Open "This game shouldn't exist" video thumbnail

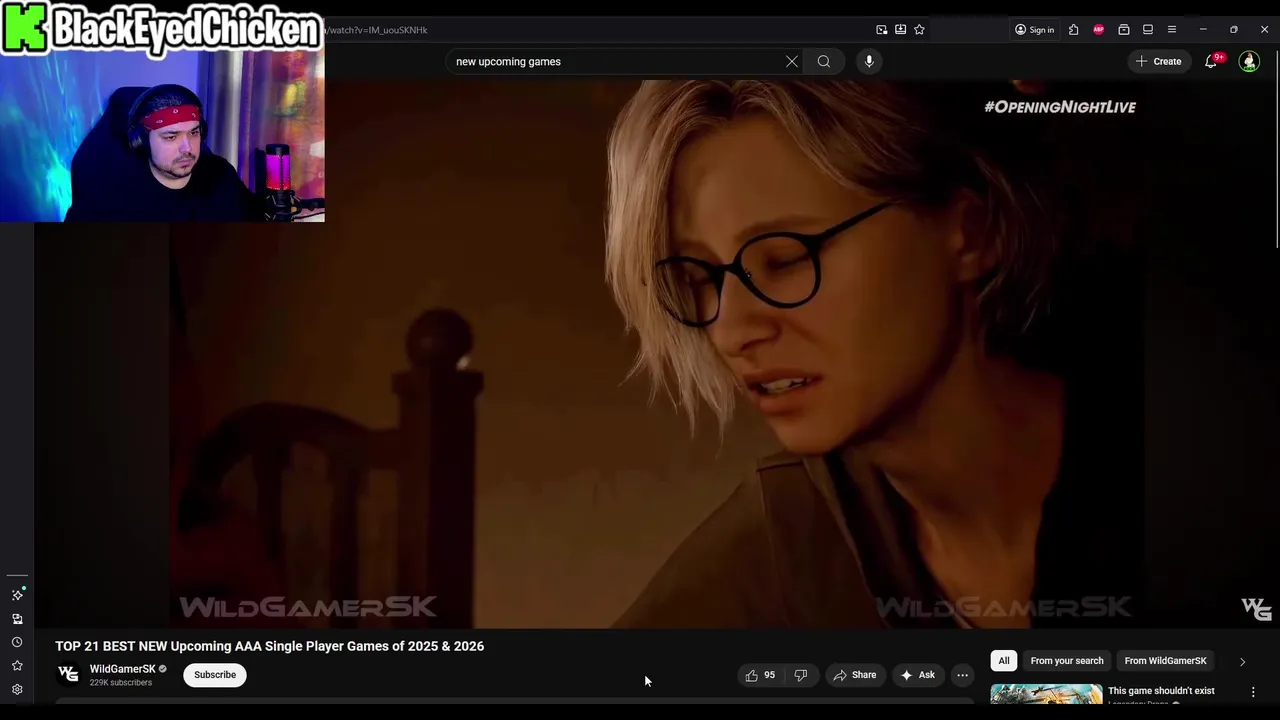pyautogui.click(x=1046, y=695)
